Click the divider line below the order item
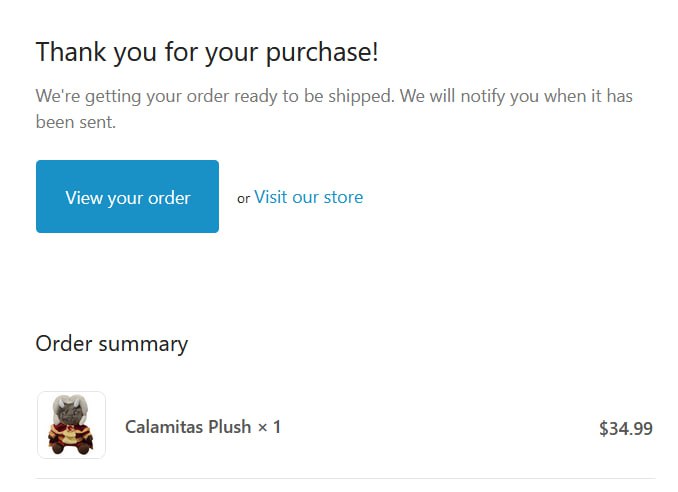 (x=345, y=479)
